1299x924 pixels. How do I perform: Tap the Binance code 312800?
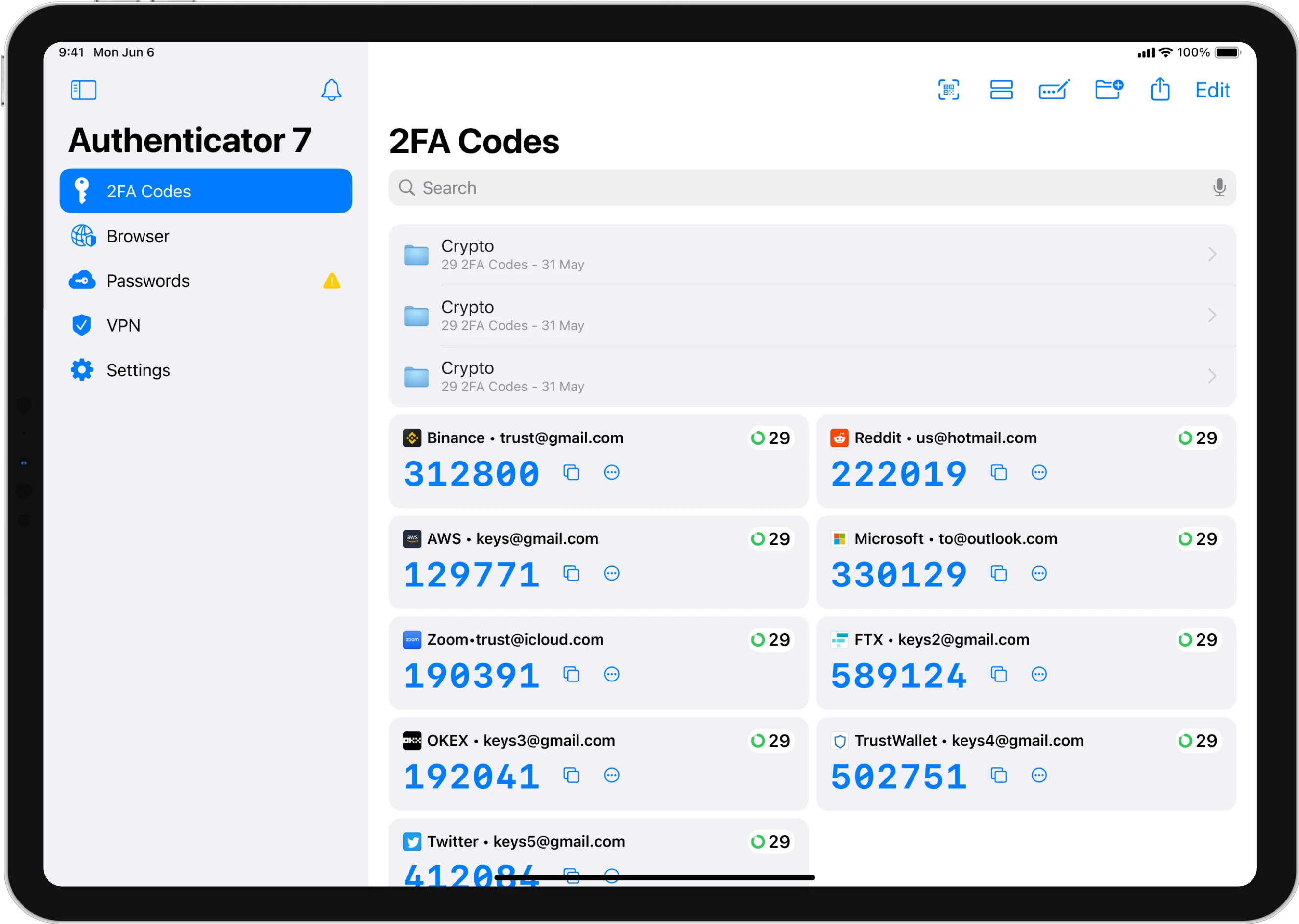click(471, 474)
